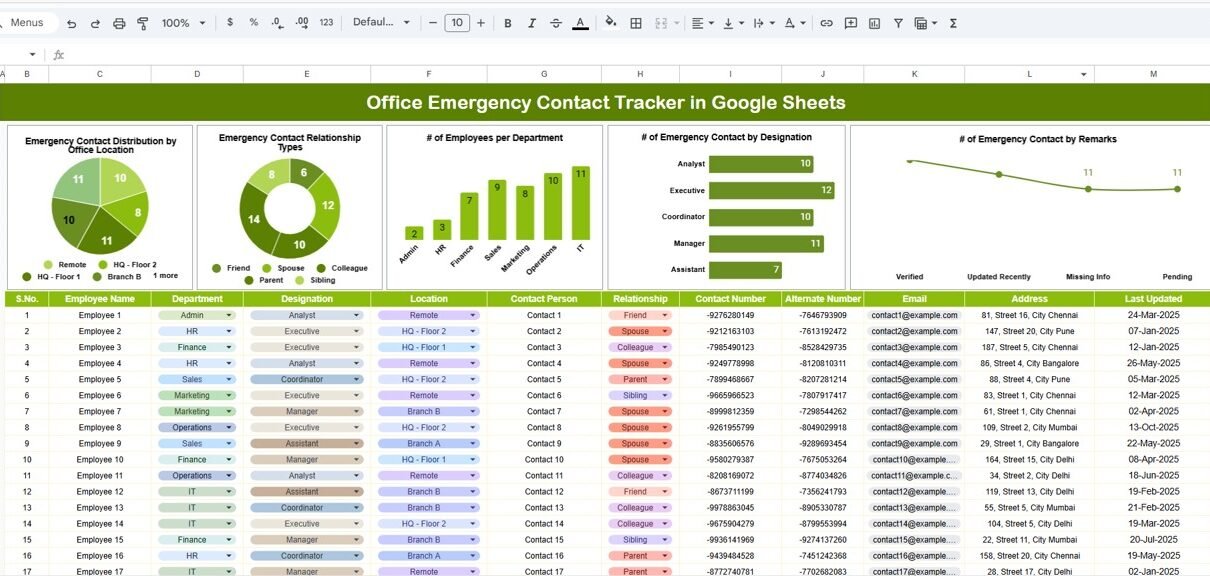The image size is (1210, 576).
Task: Open the 100% zoom dropdown
Action: [x=184, y=23]
